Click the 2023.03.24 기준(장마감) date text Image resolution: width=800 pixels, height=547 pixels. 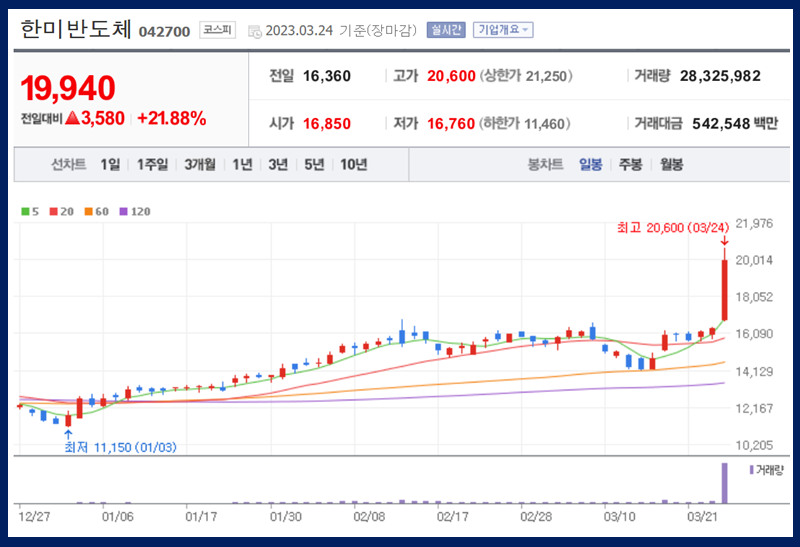[341, 31]
